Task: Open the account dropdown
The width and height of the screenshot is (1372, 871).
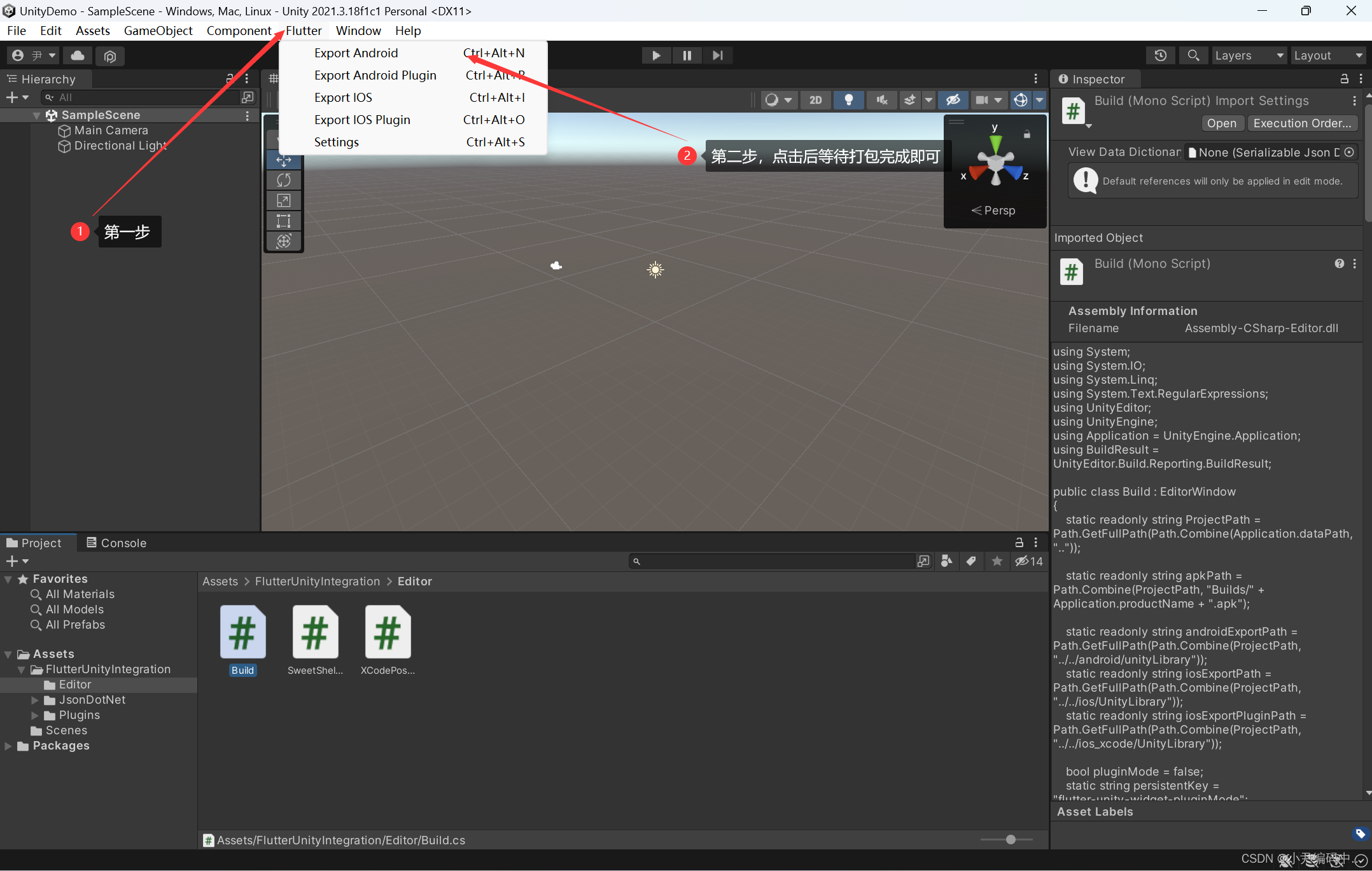Action: point(34,56)
